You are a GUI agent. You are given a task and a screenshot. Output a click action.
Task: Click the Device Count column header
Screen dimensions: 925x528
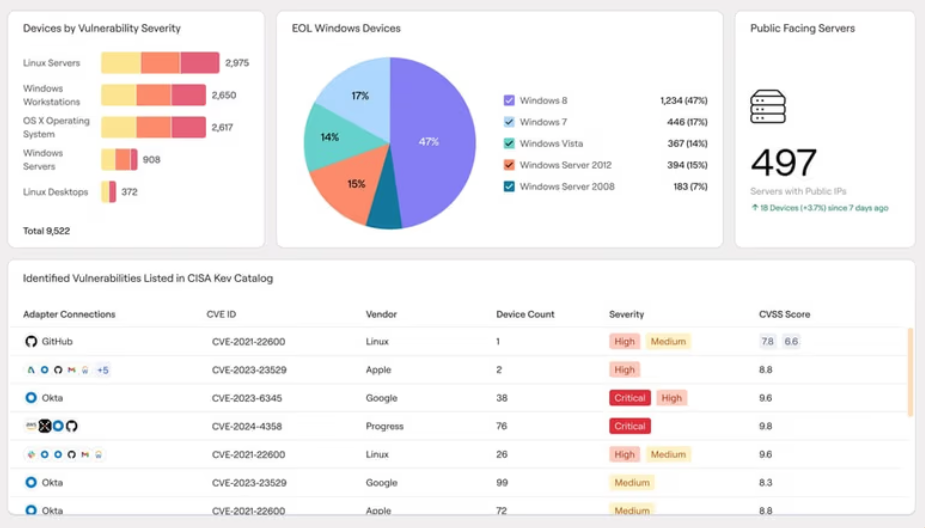coord(525,314)
